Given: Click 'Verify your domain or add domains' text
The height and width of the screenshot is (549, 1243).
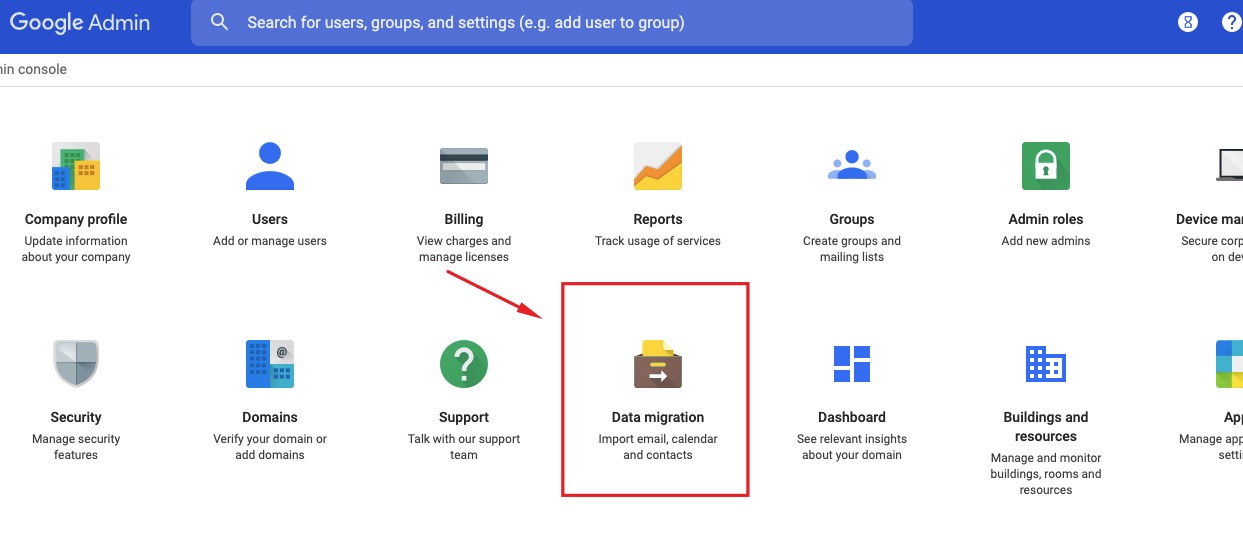Looking at the screenshot, I should 270,447.
